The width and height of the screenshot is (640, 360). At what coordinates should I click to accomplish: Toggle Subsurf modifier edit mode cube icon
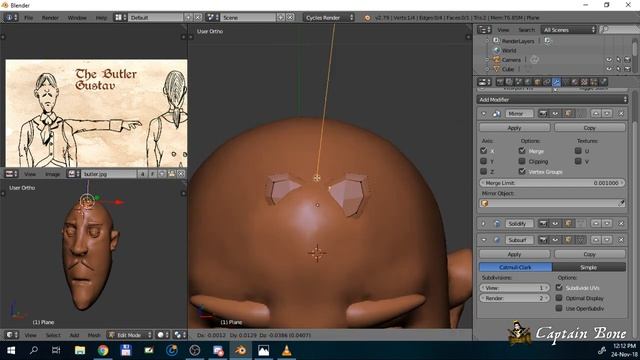pos(568,240)
